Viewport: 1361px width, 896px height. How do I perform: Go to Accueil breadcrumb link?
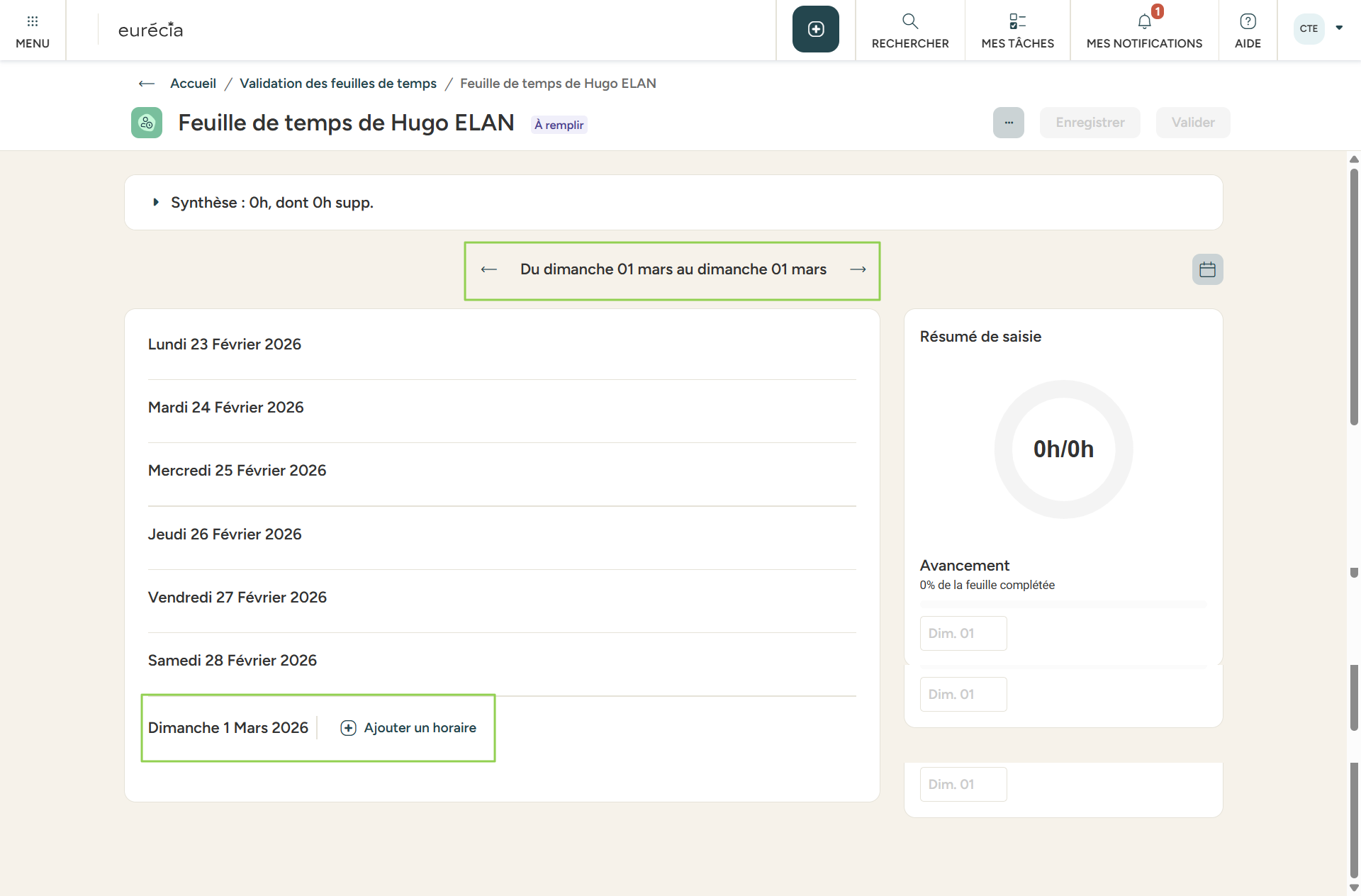(x=193, y=84)
